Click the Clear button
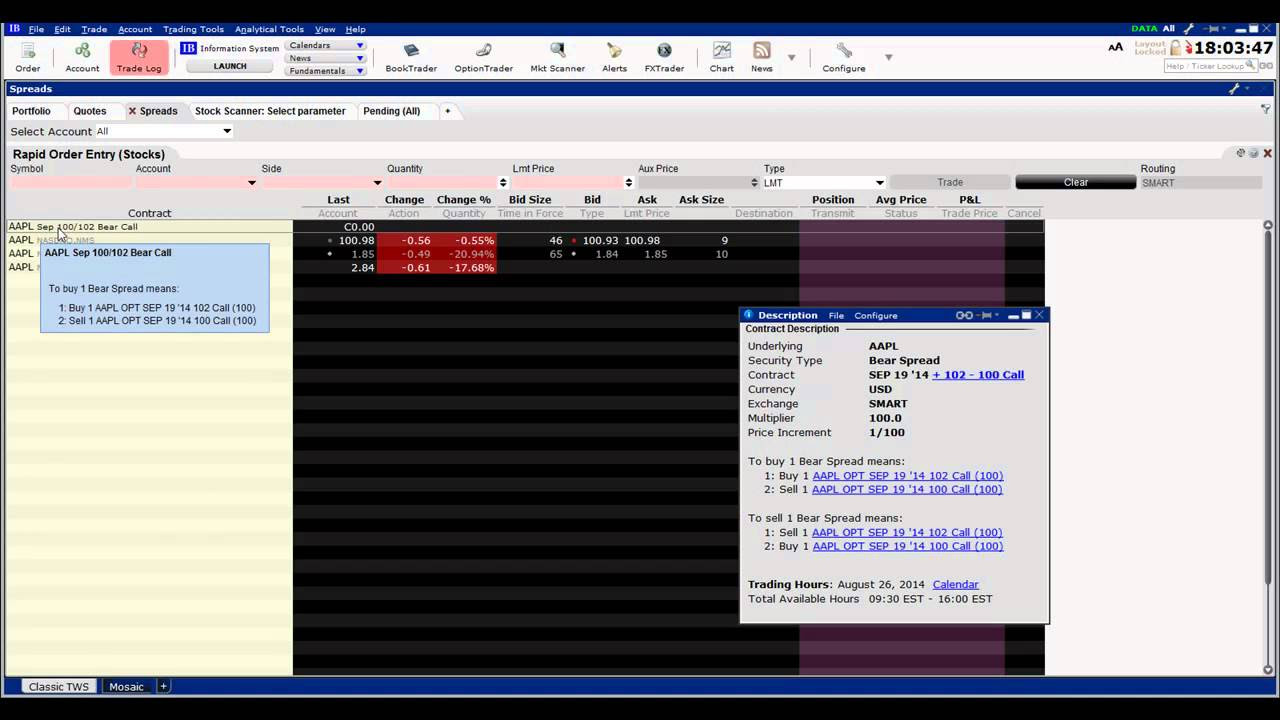The width and height of the screenshot is (1280, 720). pos(1076,182)
